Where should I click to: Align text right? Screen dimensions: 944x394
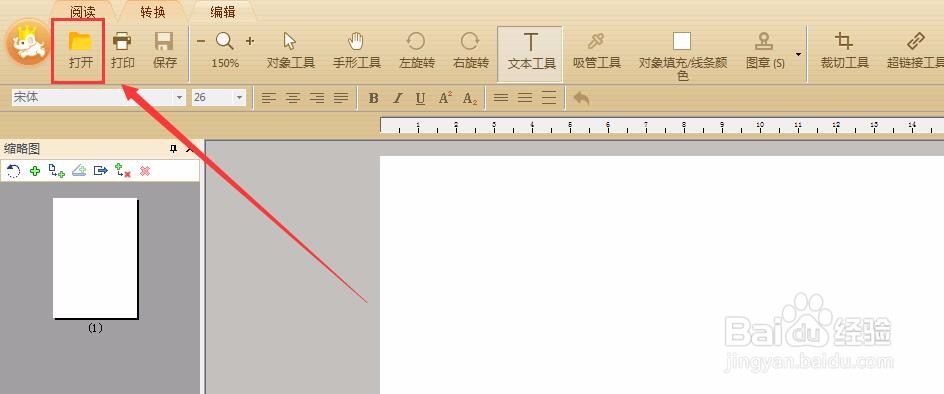coord(317,98)
